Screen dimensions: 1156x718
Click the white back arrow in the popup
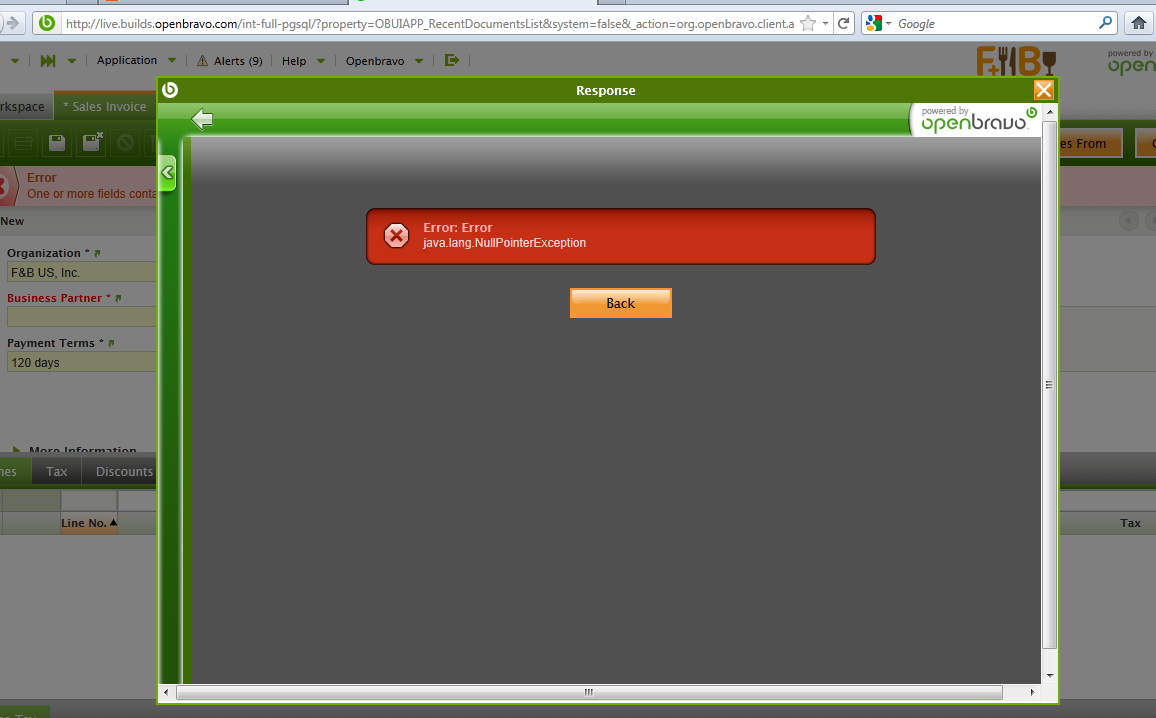tap(202, 119)
